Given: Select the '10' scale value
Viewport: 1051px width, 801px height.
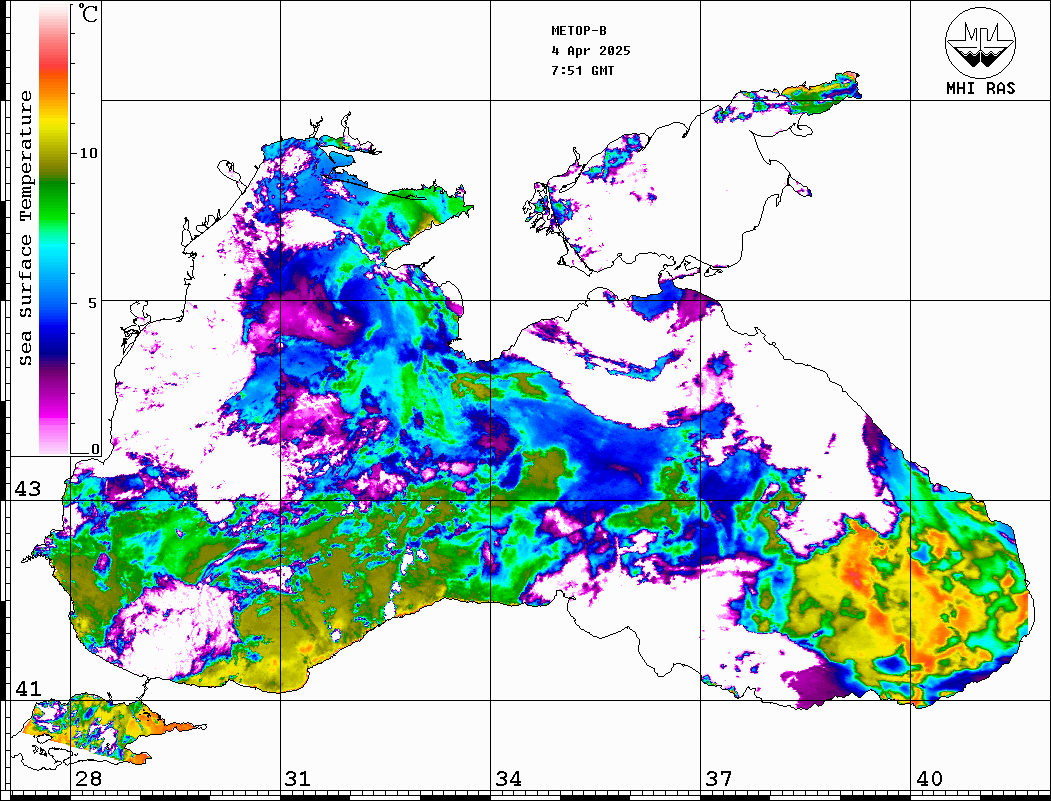Looking at the screenshot, I should coord(88,153).
